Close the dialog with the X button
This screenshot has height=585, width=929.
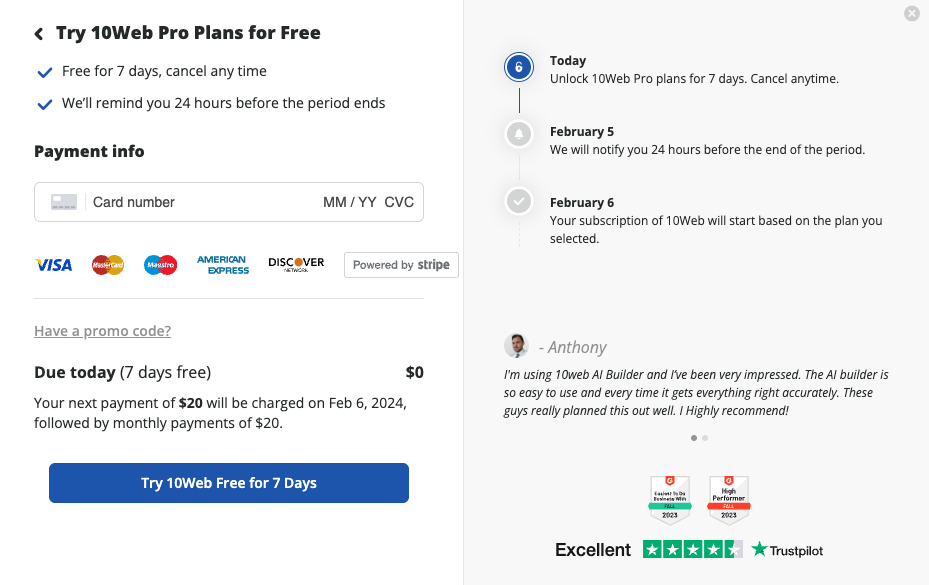911,14
